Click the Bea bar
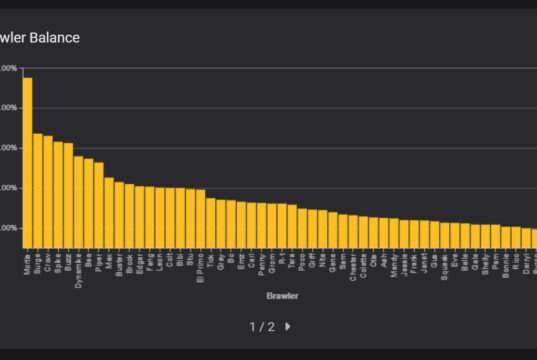 pos(89,203)
